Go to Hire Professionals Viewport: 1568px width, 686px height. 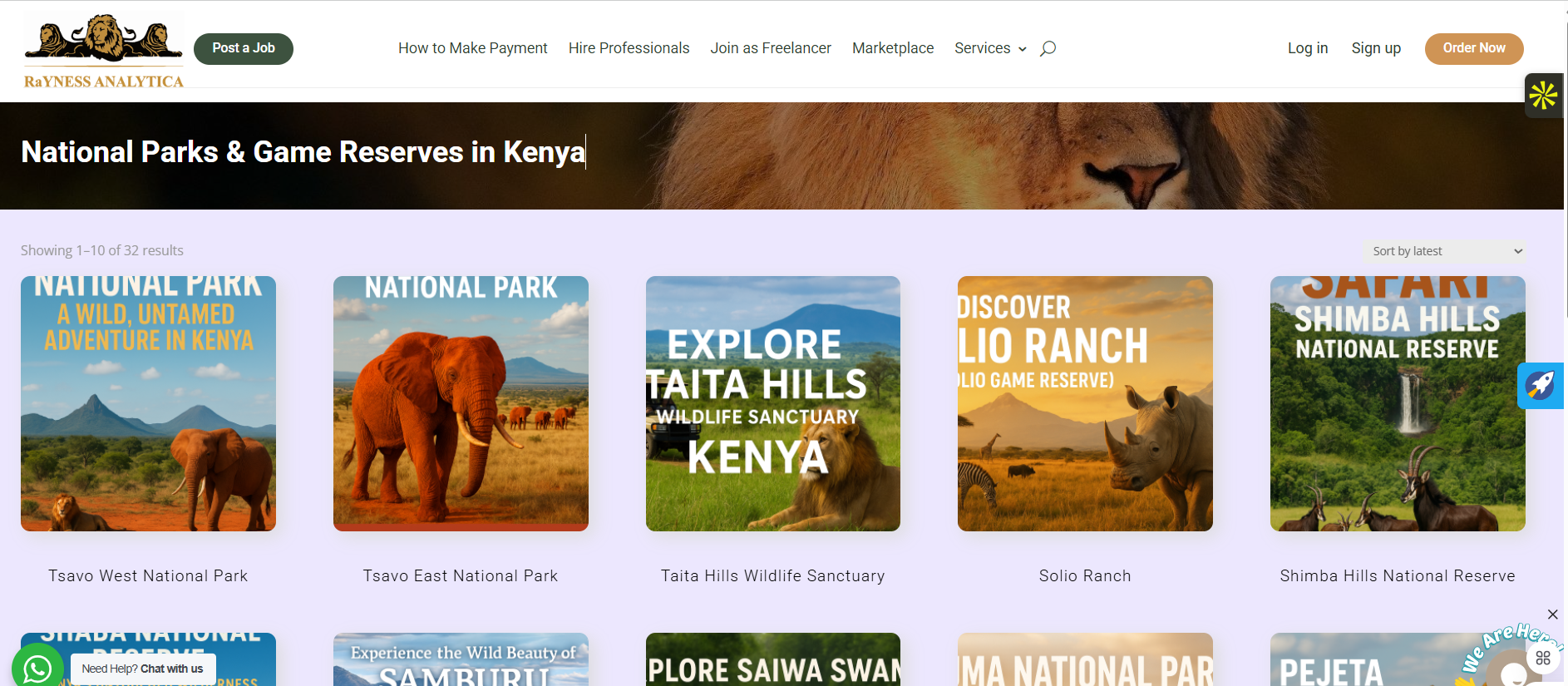pos(629,48)
